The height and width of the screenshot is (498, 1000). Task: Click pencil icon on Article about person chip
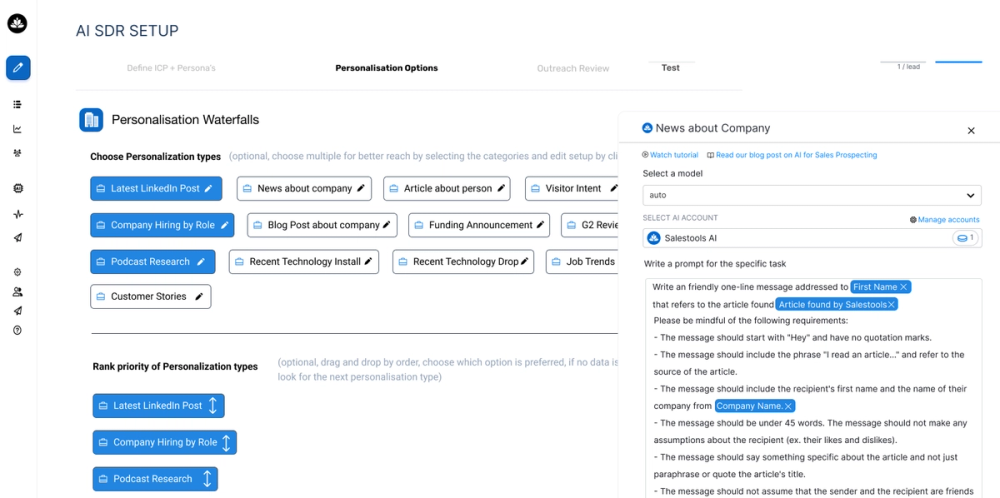(501, 189)
